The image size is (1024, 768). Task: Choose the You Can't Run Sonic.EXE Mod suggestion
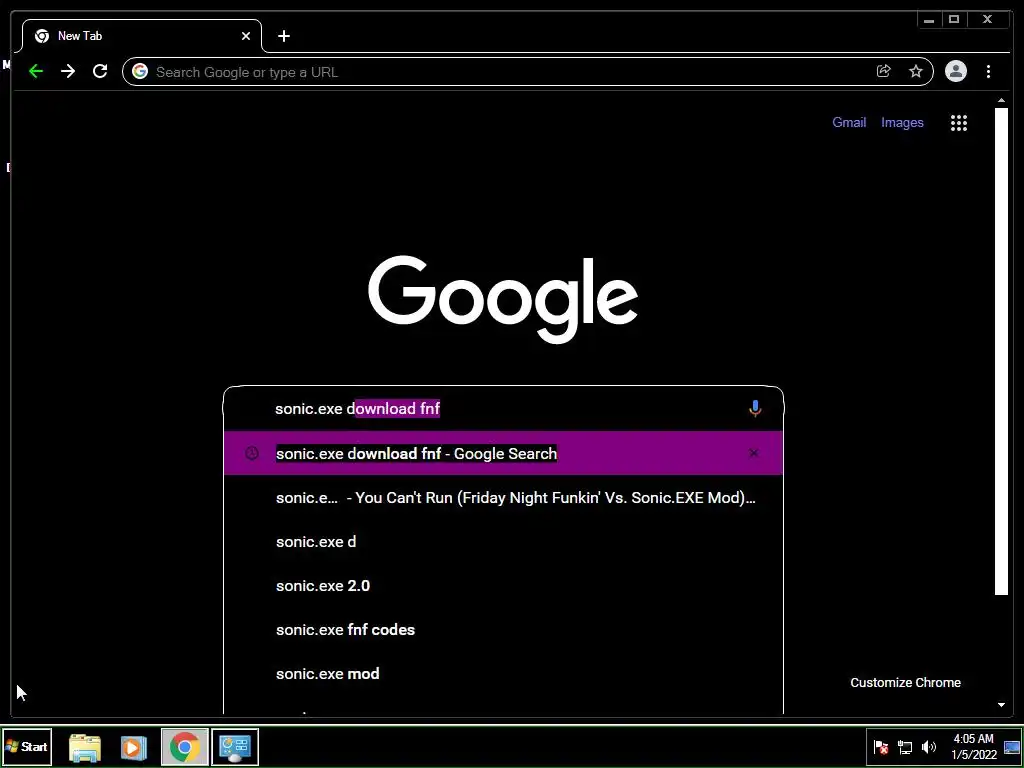point(503,498)
